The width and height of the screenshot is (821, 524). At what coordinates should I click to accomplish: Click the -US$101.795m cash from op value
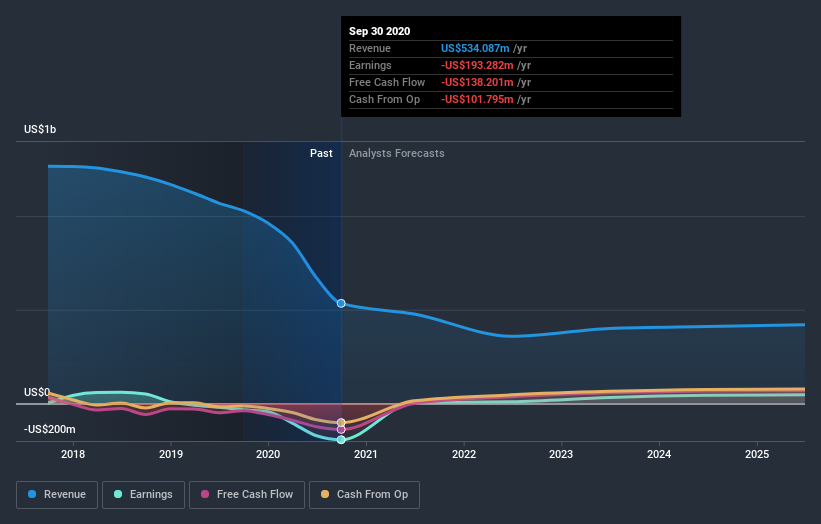(477, 99)
